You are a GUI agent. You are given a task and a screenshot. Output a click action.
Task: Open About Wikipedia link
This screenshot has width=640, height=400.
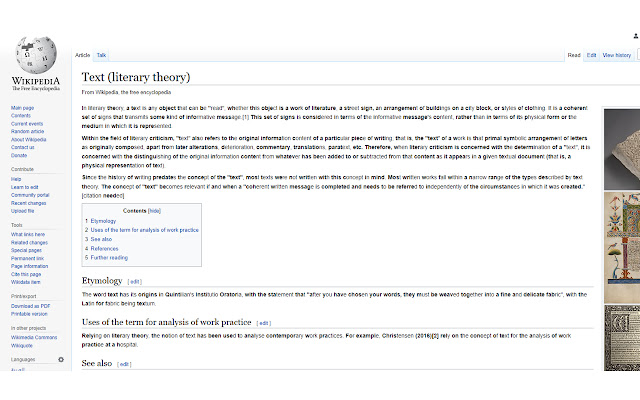coord(29,140)
